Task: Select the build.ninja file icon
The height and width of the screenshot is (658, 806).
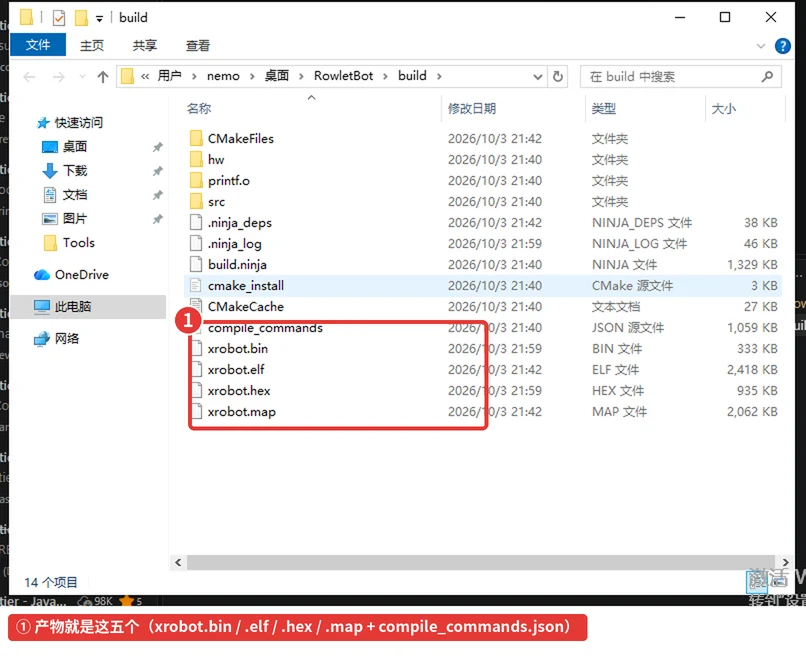Action: tap(196, 264)
